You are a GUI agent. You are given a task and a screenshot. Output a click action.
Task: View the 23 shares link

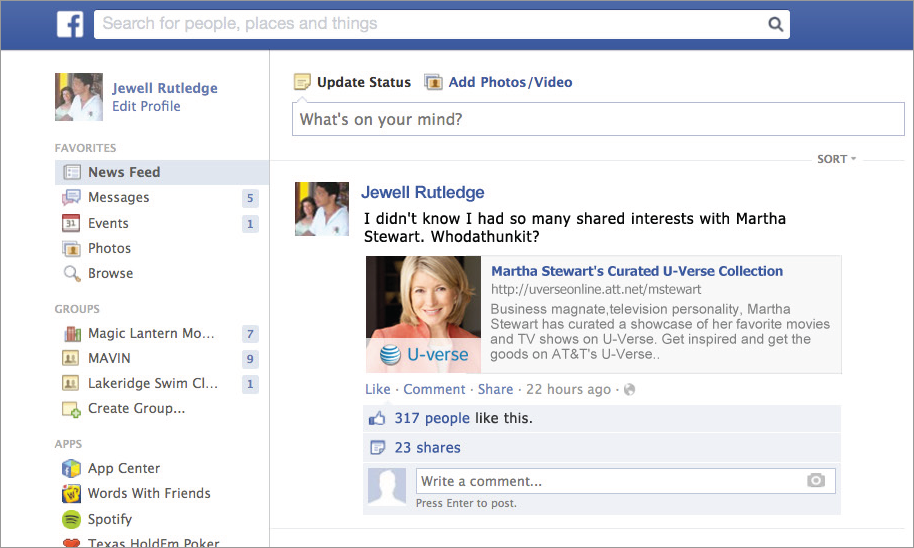[x=427, y=448]
